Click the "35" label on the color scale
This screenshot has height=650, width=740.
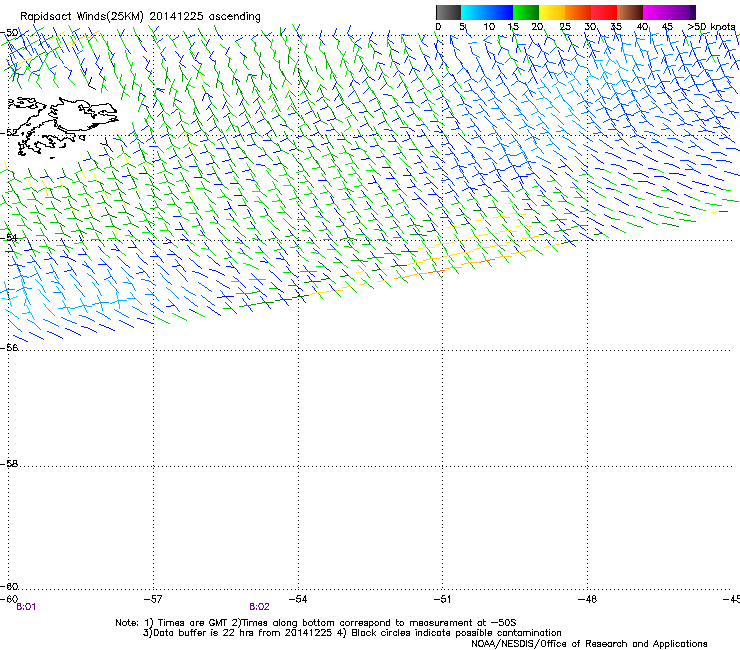click(616, 27)
